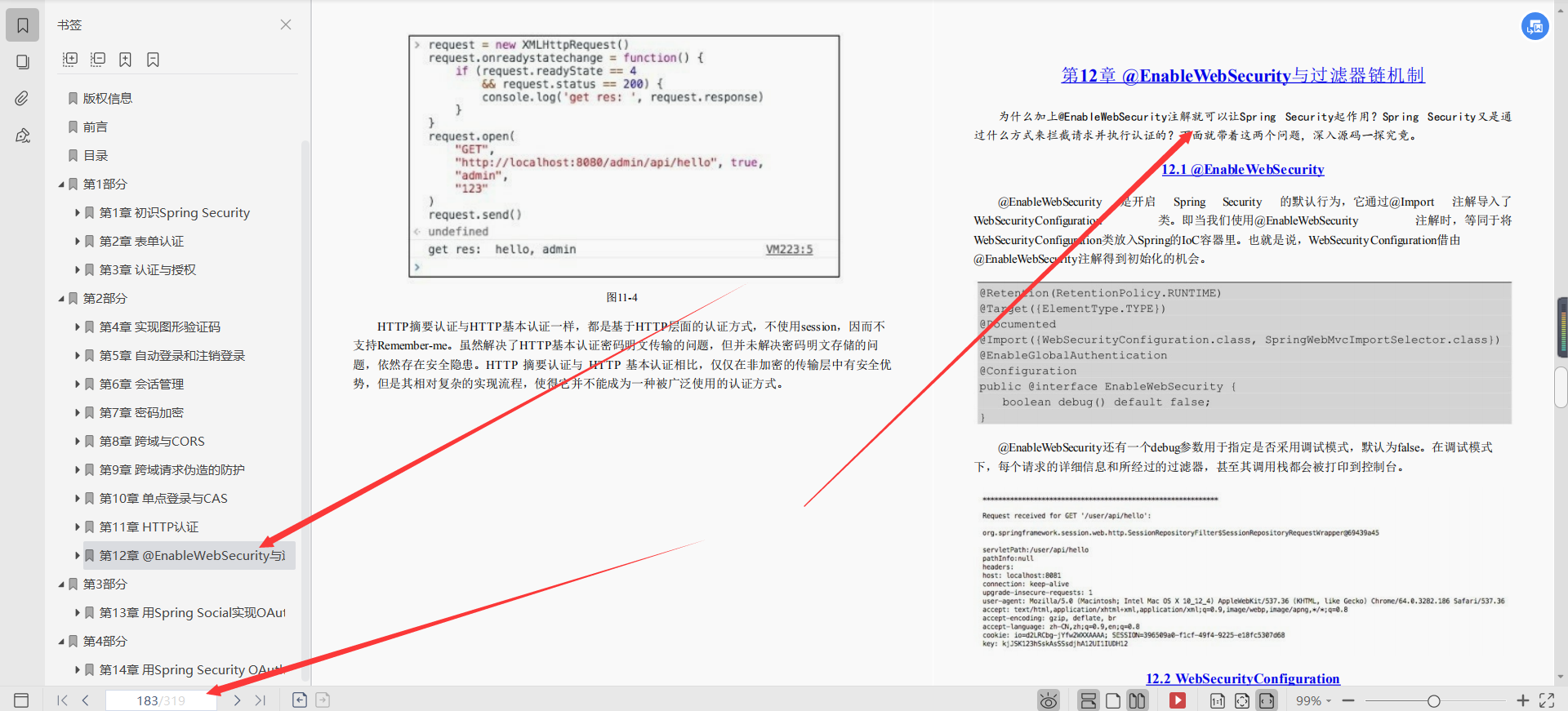The height and width of the screenshot is (711, 1568).
Task: Collapse the 第3部分 bookmark group
Action: (61, 584)
